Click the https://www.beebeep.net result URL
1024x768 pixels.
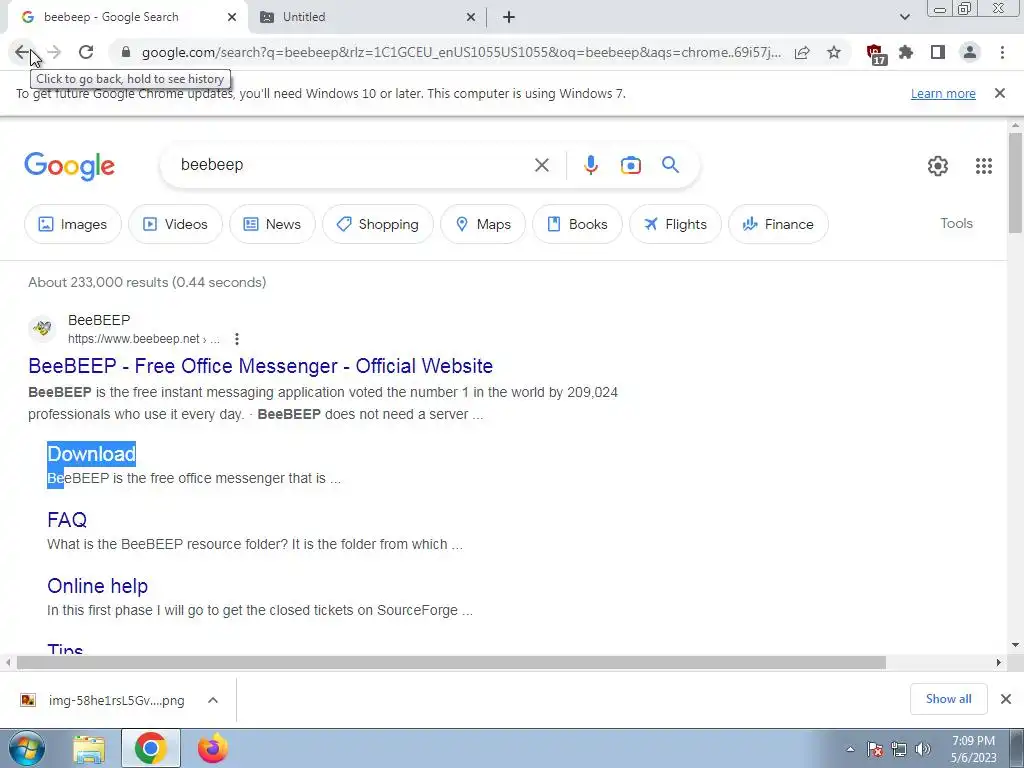click(x=133, y=339)
